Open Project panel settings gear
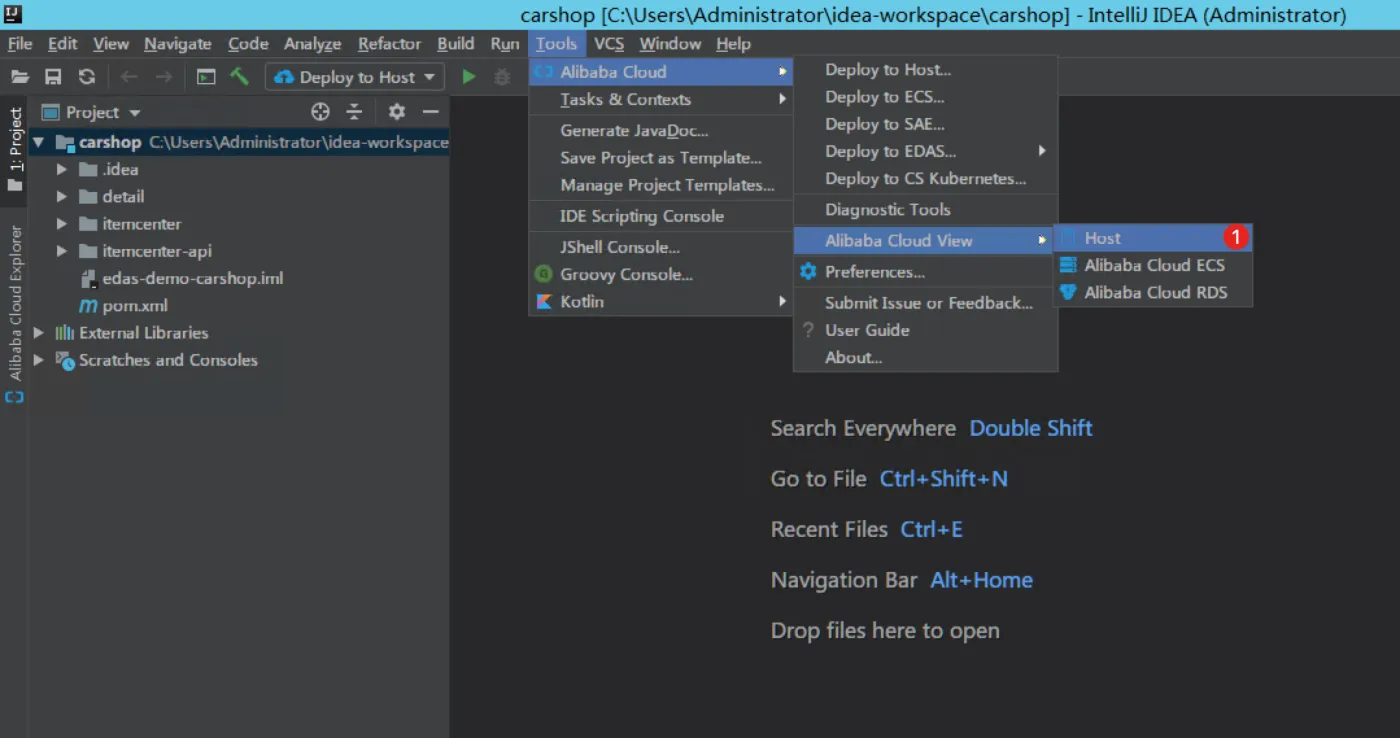 [397, 112]
